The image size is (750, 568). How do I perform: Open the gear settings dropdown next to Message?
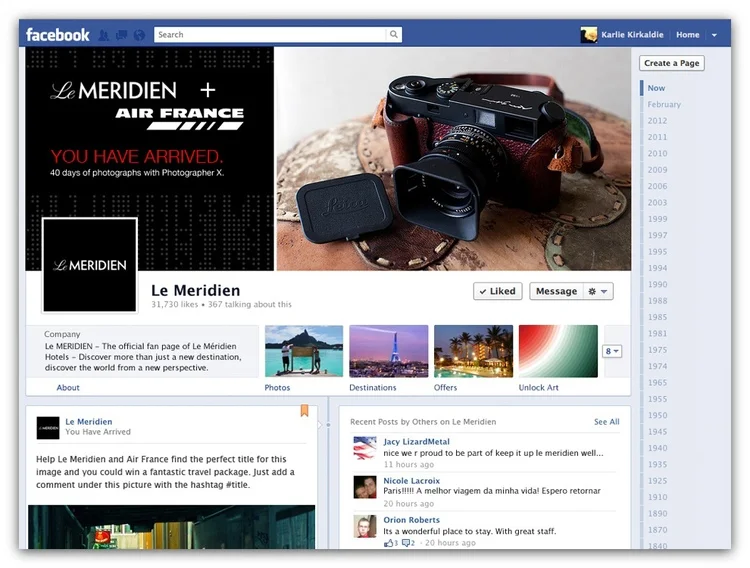tap(598, 291)
